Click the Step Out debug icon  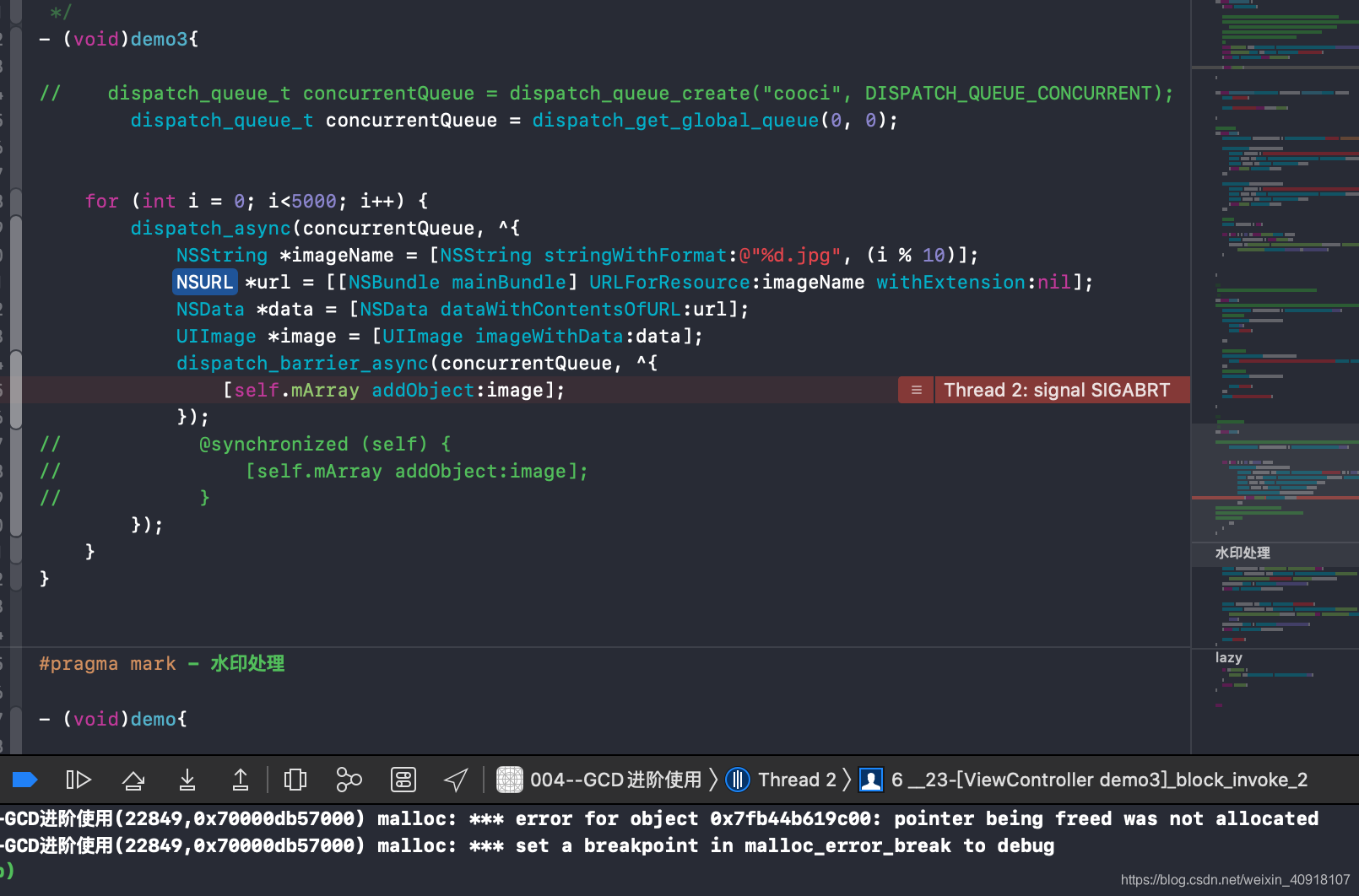tap(241, 780)
